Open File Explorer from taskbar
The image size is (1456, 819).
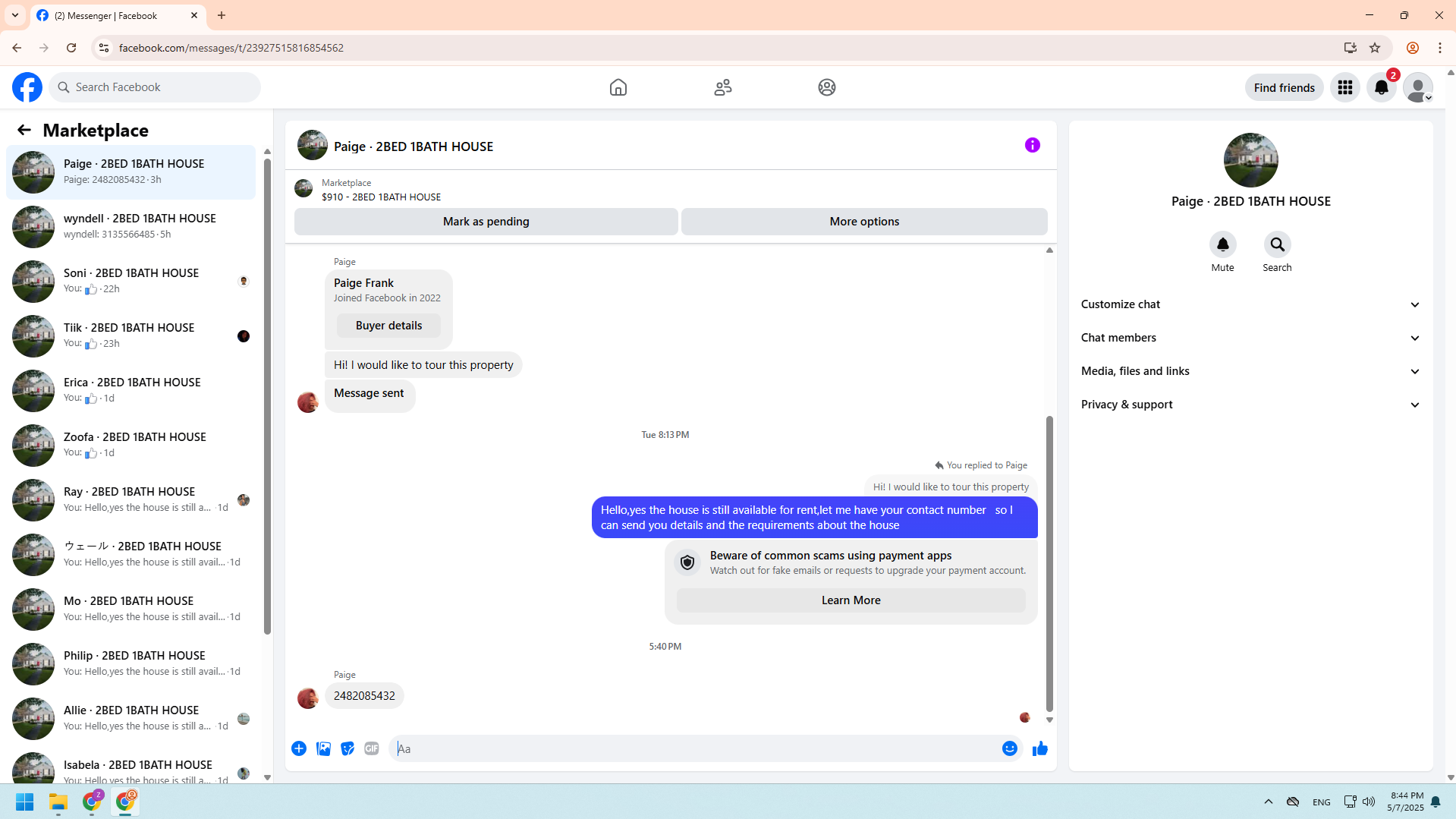pyautogui.click(x=58, y=802)
